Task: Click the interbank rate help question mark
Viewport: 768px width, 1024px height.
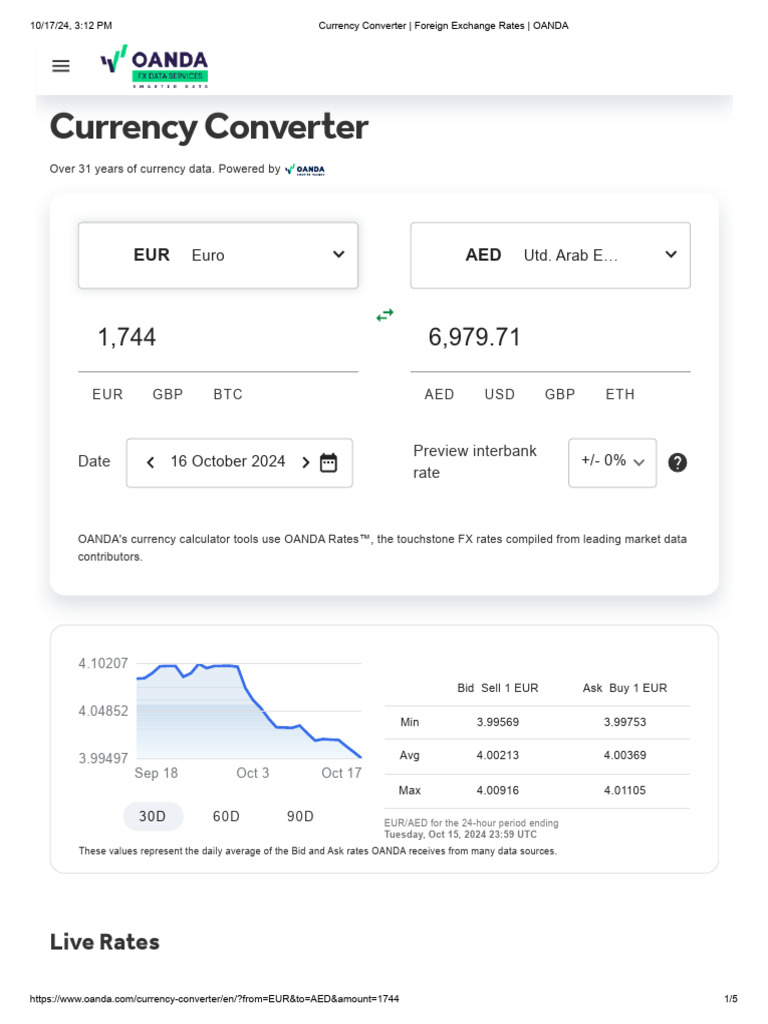Action: 677,462
